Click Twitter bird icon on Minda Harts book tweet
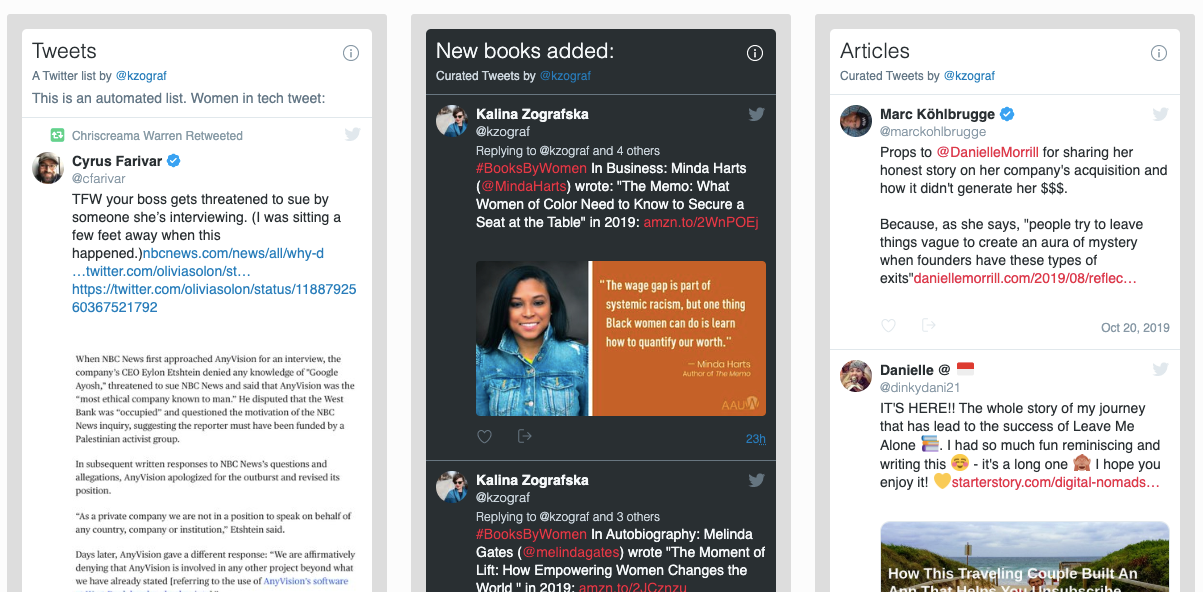Screen dimensions: 1203x592 point(757,114)
